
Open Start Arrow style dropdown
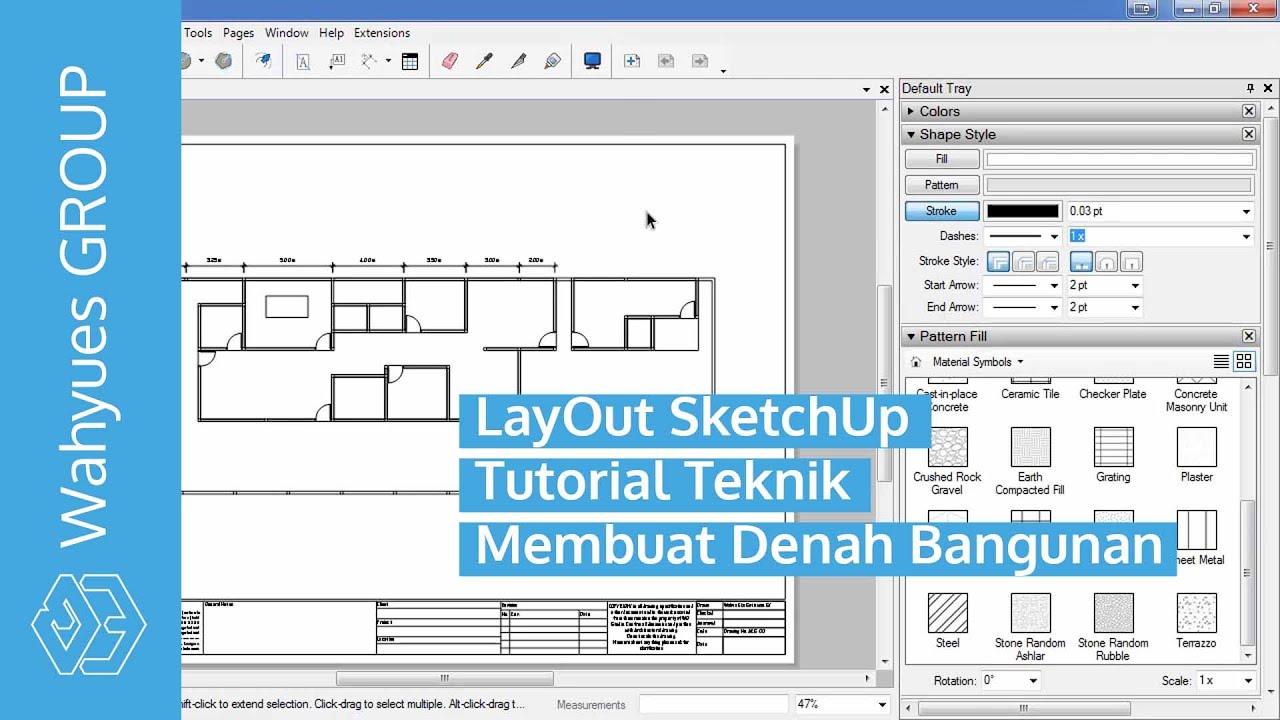pos(1054,285)
